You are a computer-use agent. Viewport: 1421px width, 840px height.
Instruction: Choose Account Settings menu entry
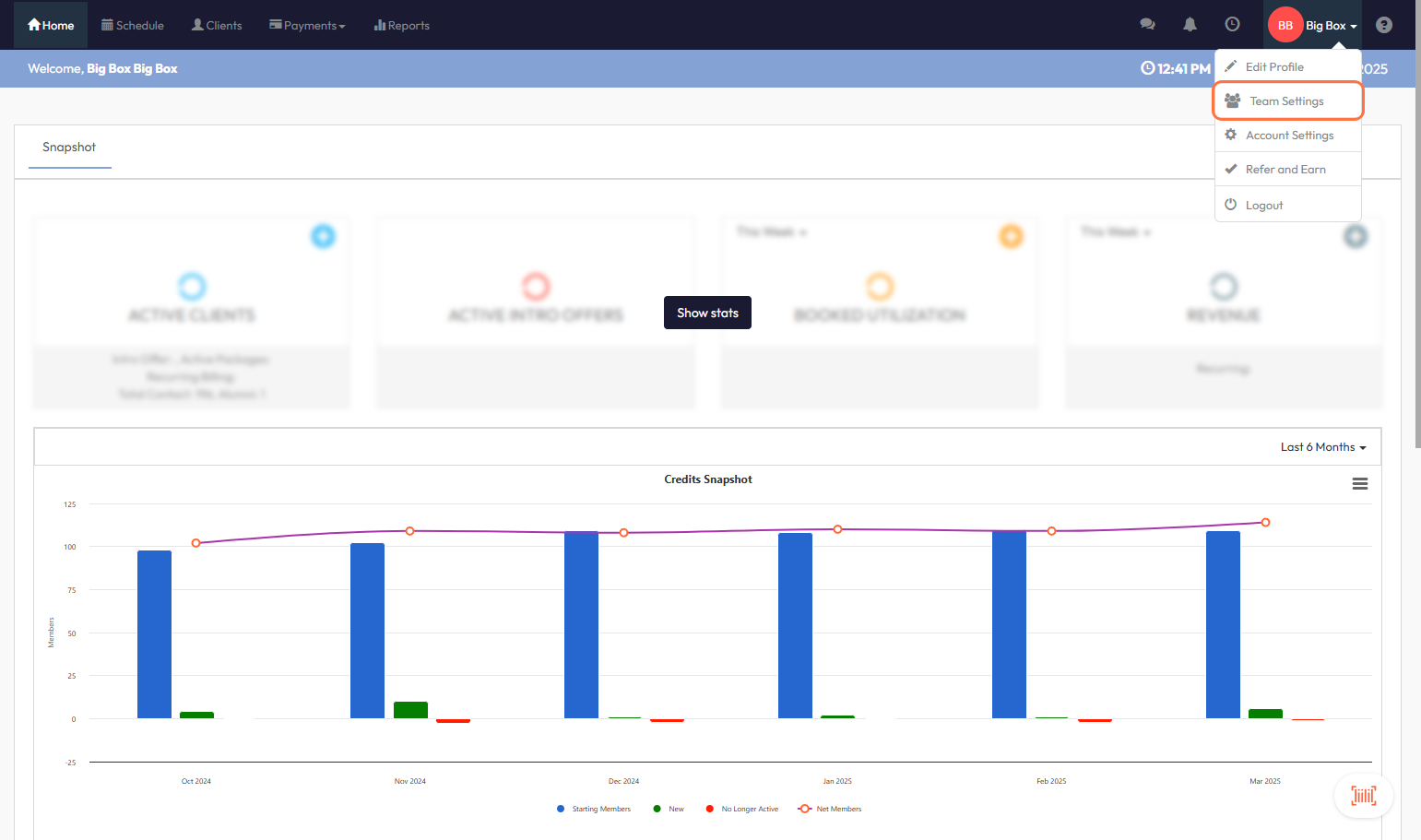coord(1289,136)
